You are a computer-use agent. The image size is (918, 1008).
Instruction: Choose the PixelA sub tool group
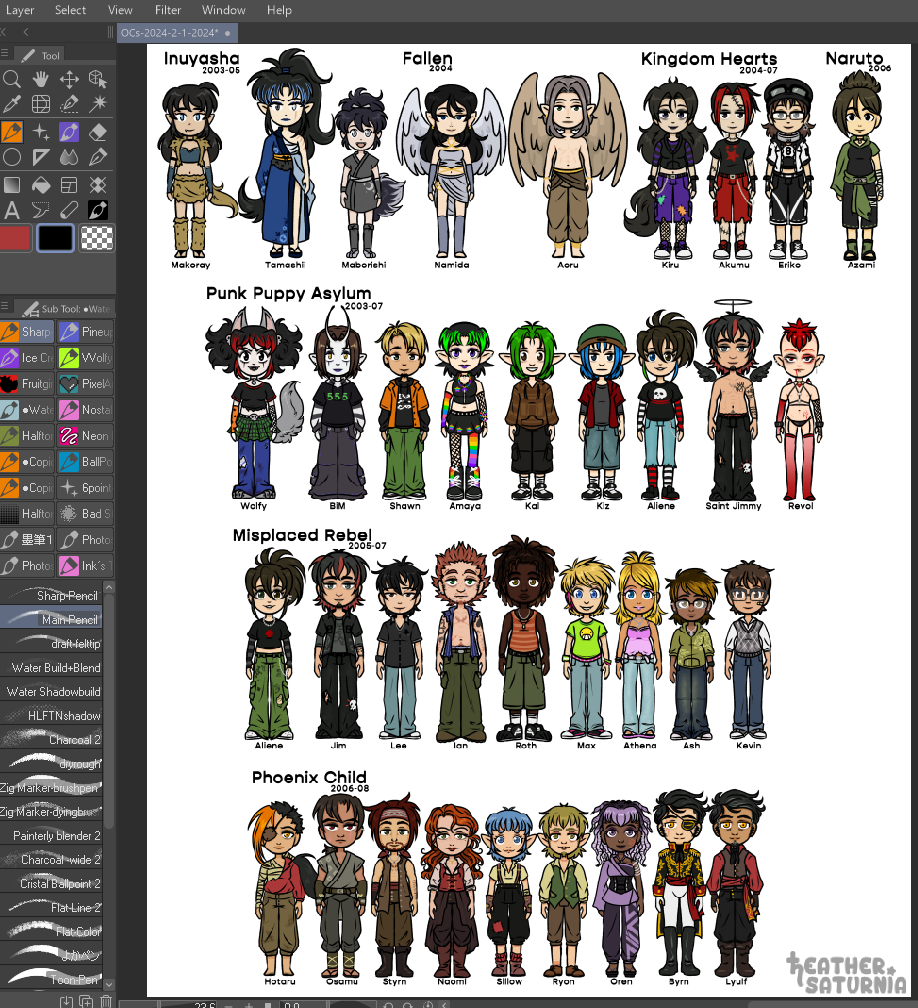pyautogui.click(x=86, y=384)
